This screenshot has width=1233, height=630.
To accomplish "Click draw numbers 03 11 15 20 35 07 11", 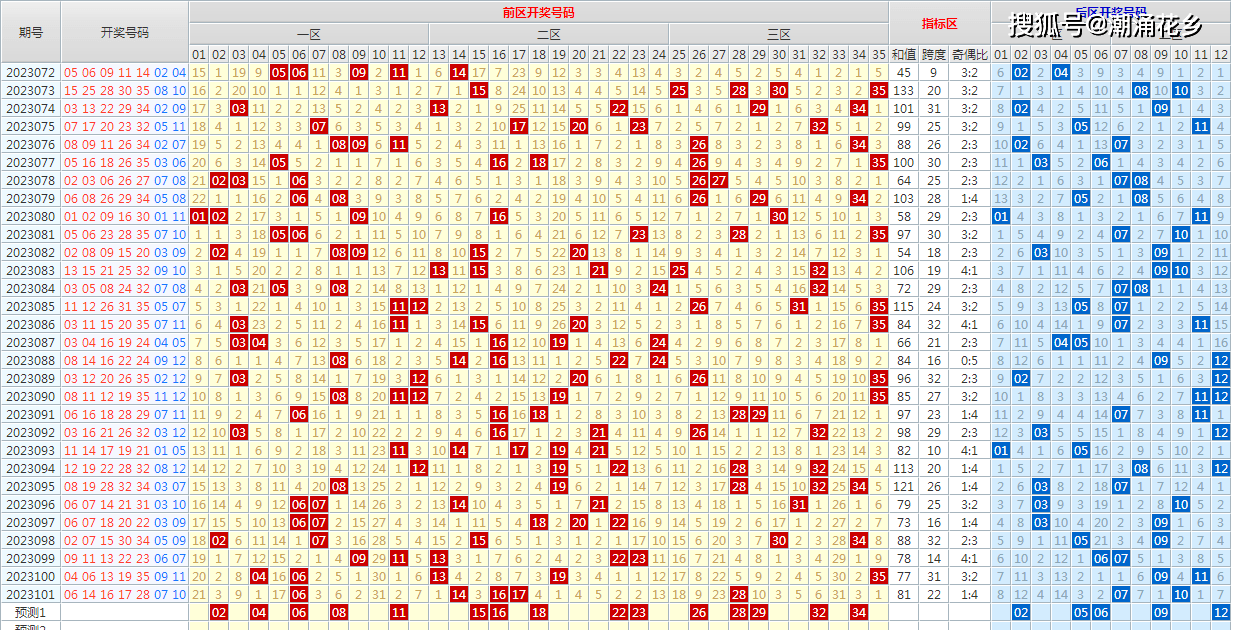I will coord(125,324).
